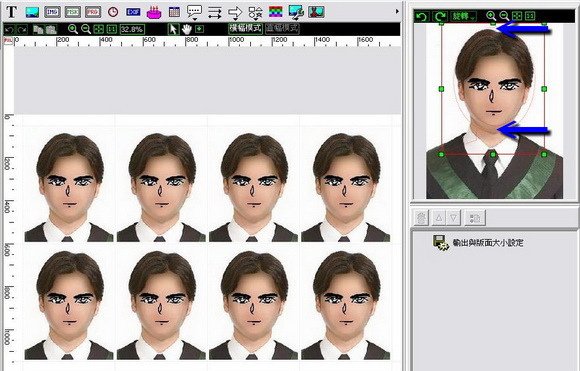Move item down with the triangle button
580x371 pixels.
(x=454, y=217)
